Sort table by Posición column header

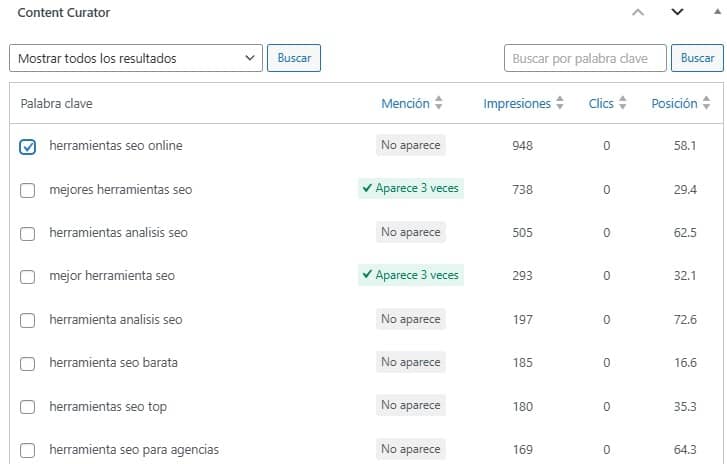click(x=674, y=103)
